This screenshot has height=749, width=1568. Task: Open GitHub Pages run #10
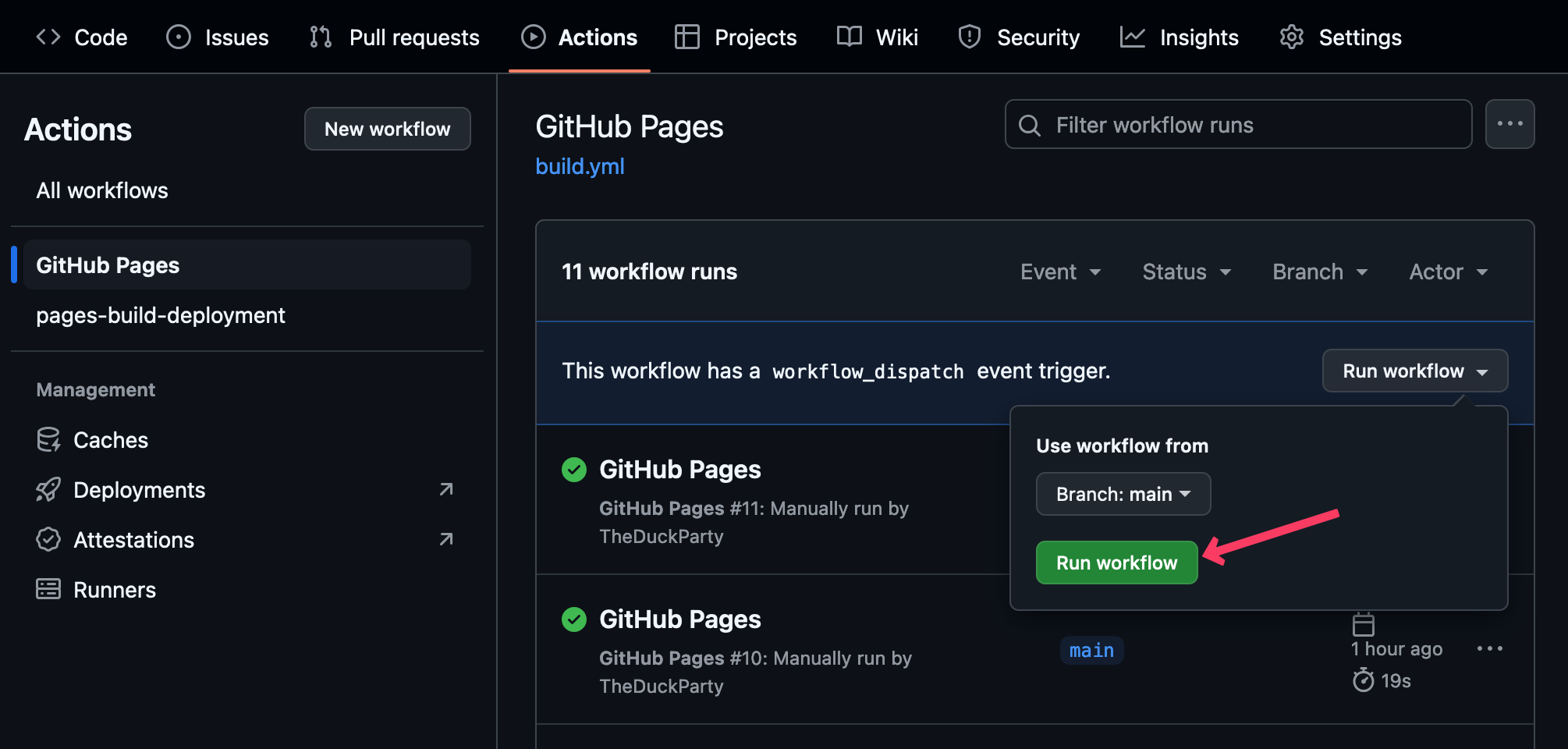click(x=680, y=619)
